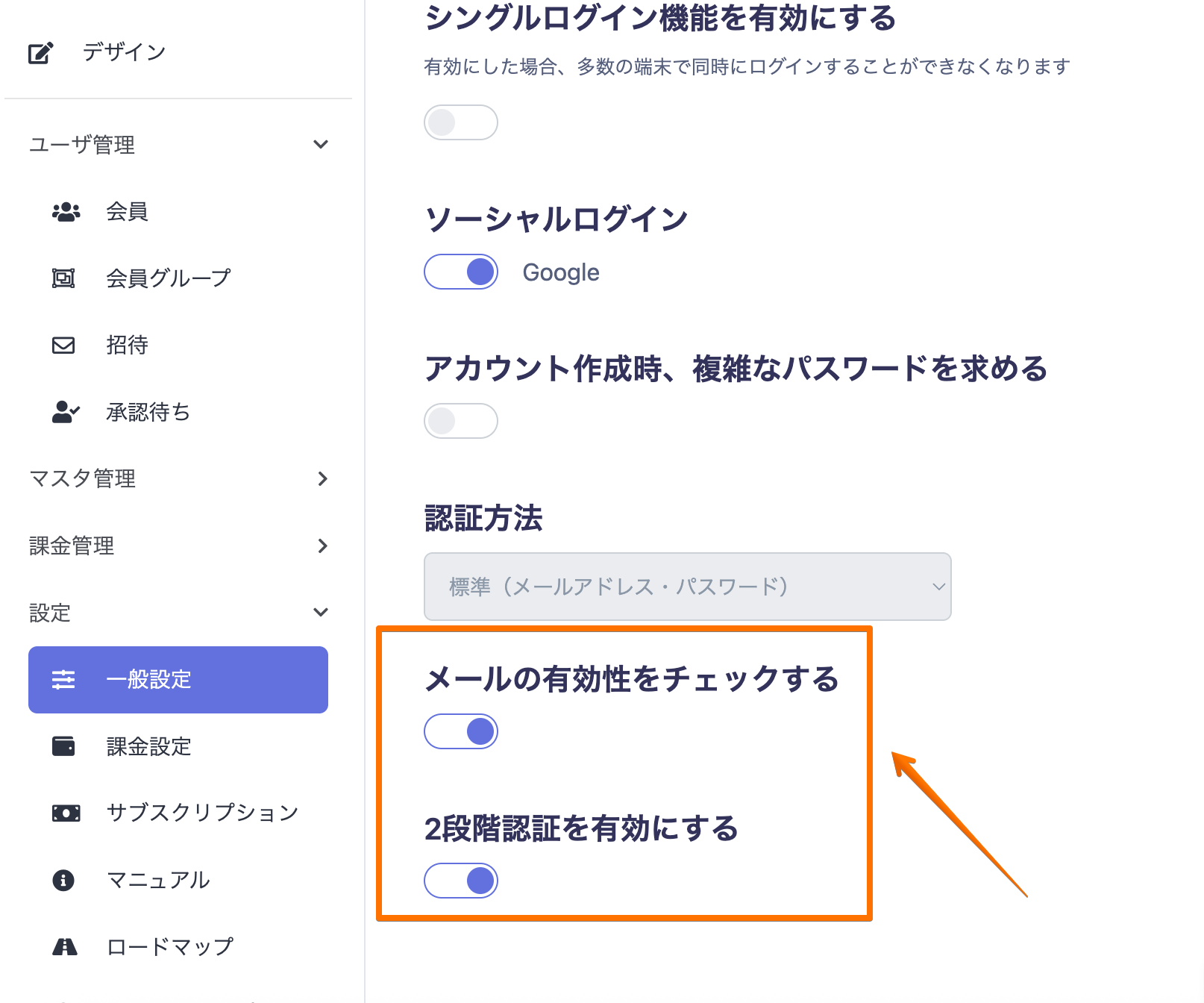The image size is (1204, 1003).
Task: Expand the 課金管理 section
Action: [x=322, y=546]
